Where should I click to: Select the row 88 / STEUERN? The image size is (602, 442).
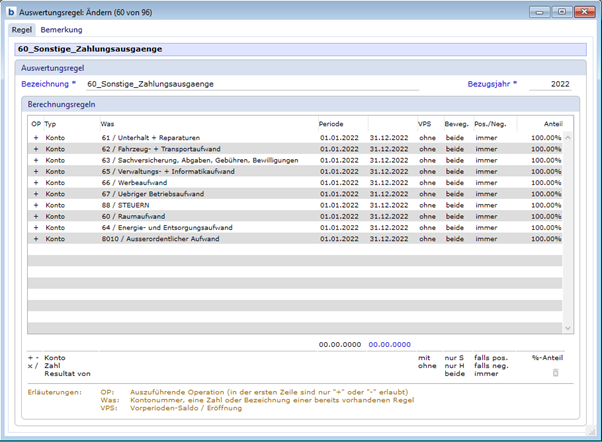tap(150, 204)
